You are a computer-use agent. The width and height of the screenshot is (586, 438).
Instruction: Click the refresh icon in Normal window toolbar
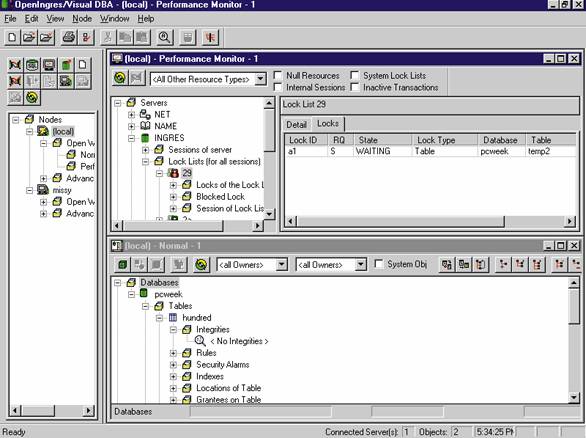201,265
